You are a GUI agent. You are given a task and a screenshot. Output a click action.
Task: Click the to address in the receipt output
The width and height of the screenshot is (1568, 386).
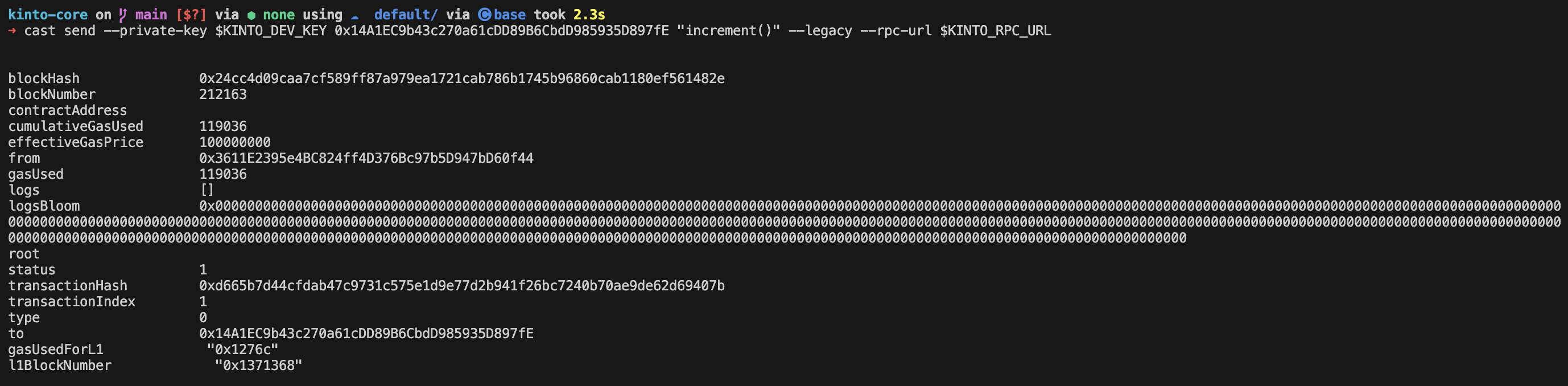pyautogui.click(x=366, y=334)
